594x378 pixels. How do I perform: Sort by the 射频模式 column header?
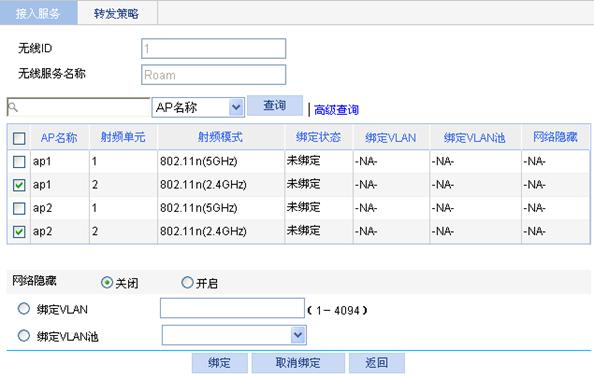tap(220, 137)
